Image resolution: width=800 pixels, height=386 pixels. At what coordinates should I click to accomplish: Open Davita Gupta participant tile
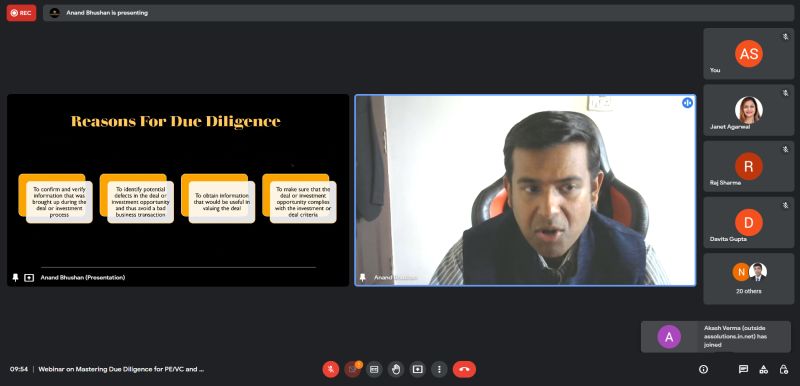[748, 222]
